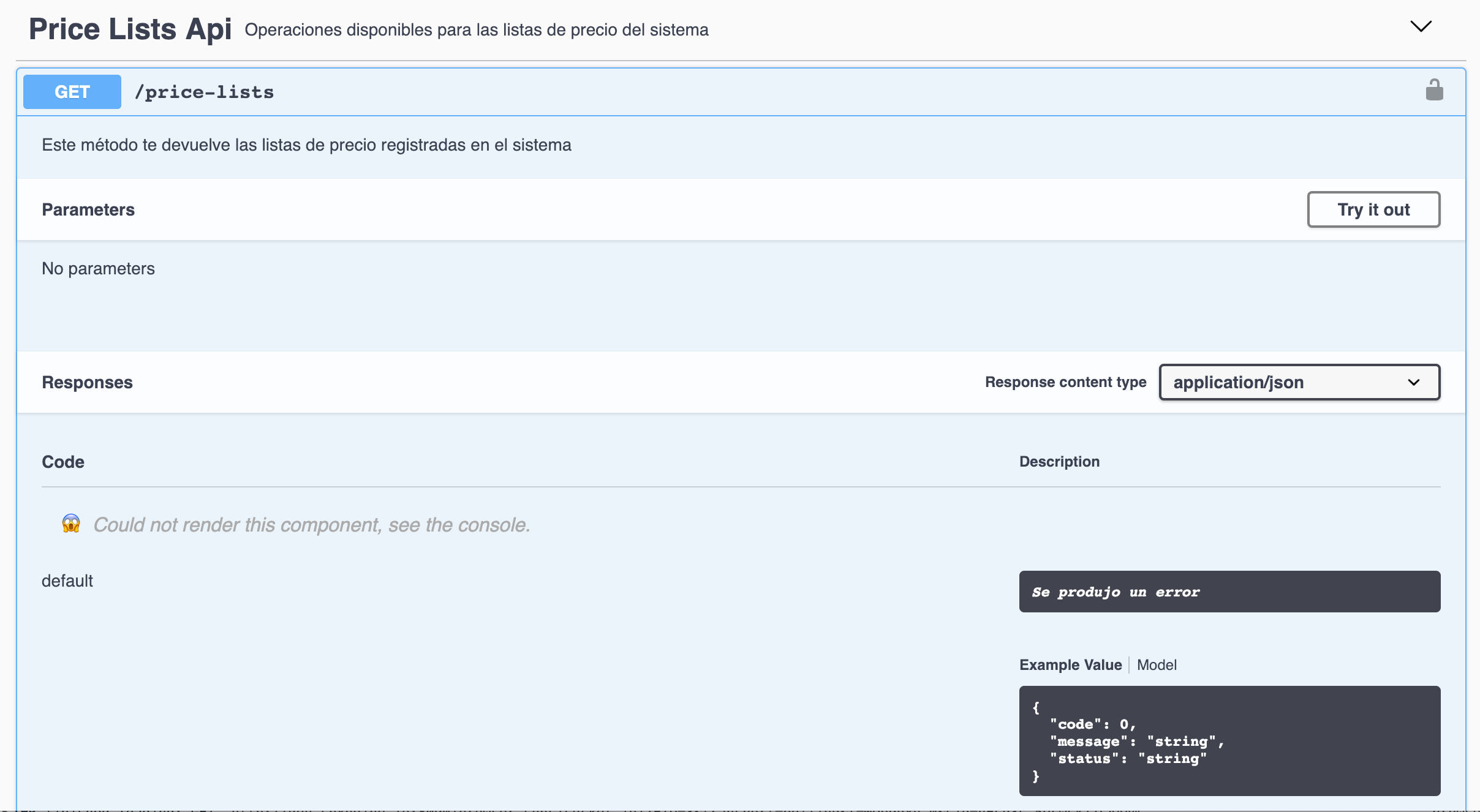Click the Responses section header

[x=87, y=382]
